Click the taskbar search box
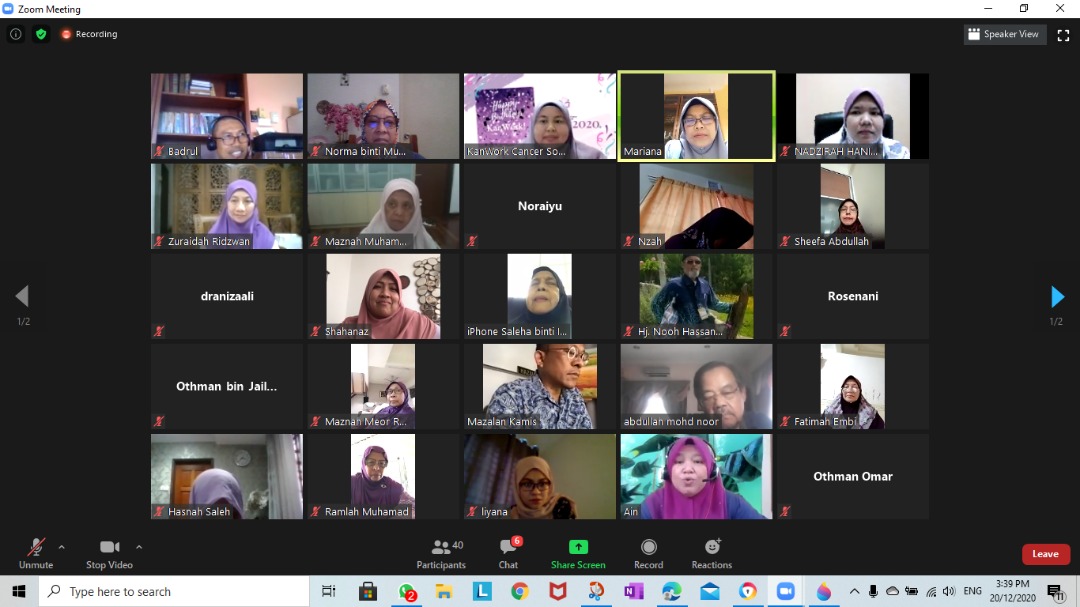 click(174, 591)
